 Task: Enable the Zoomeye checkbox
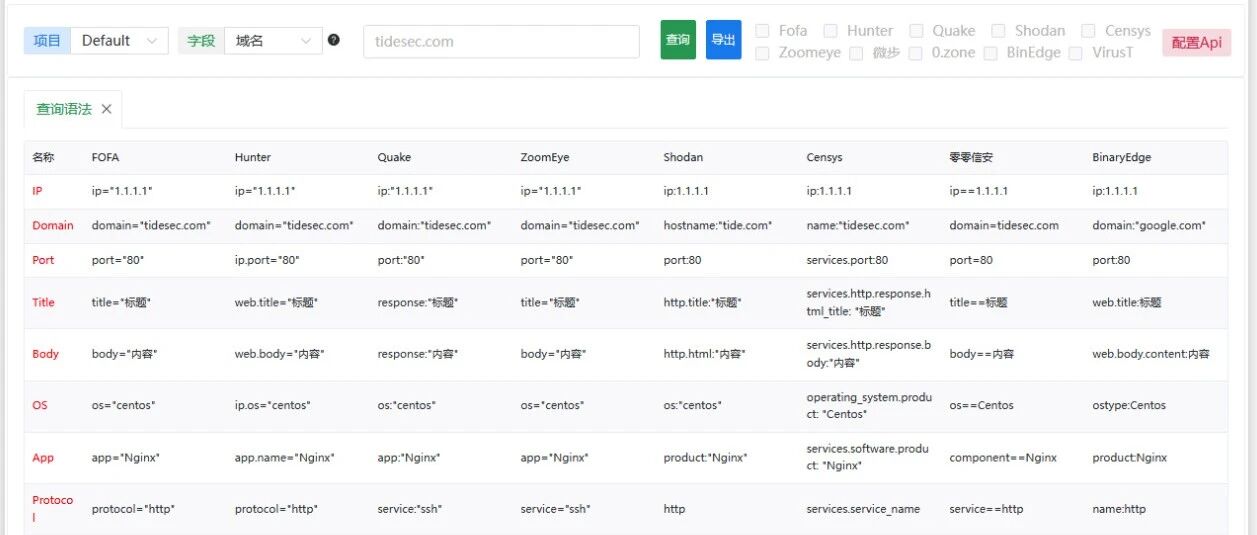point(762,53)
